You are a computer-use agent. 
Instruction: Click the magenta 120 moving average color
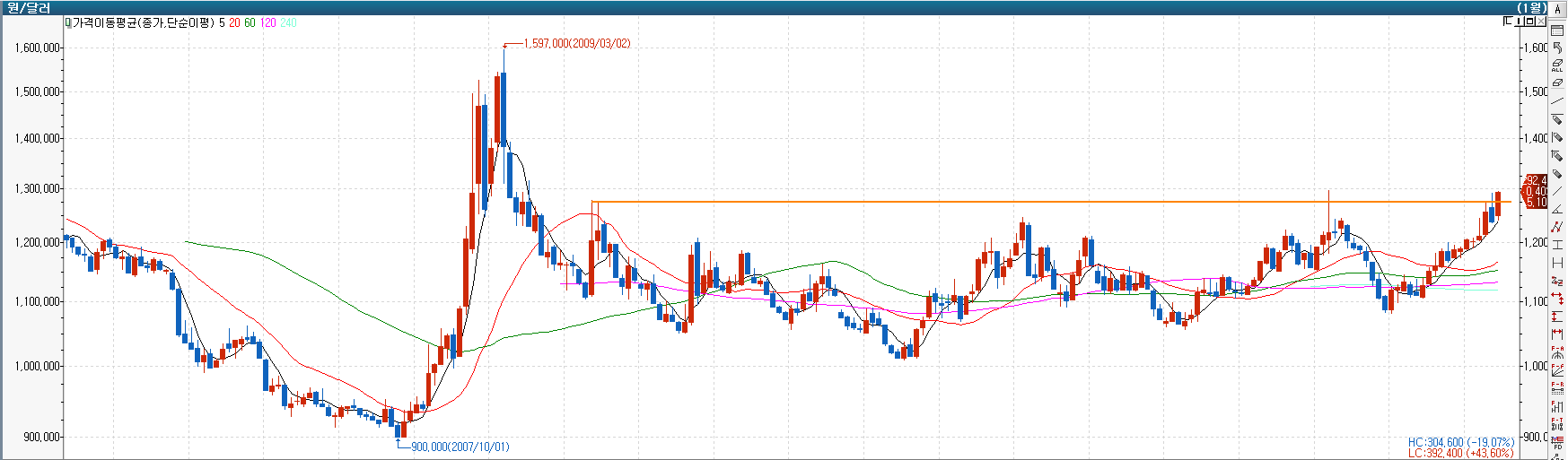(267, 22)
